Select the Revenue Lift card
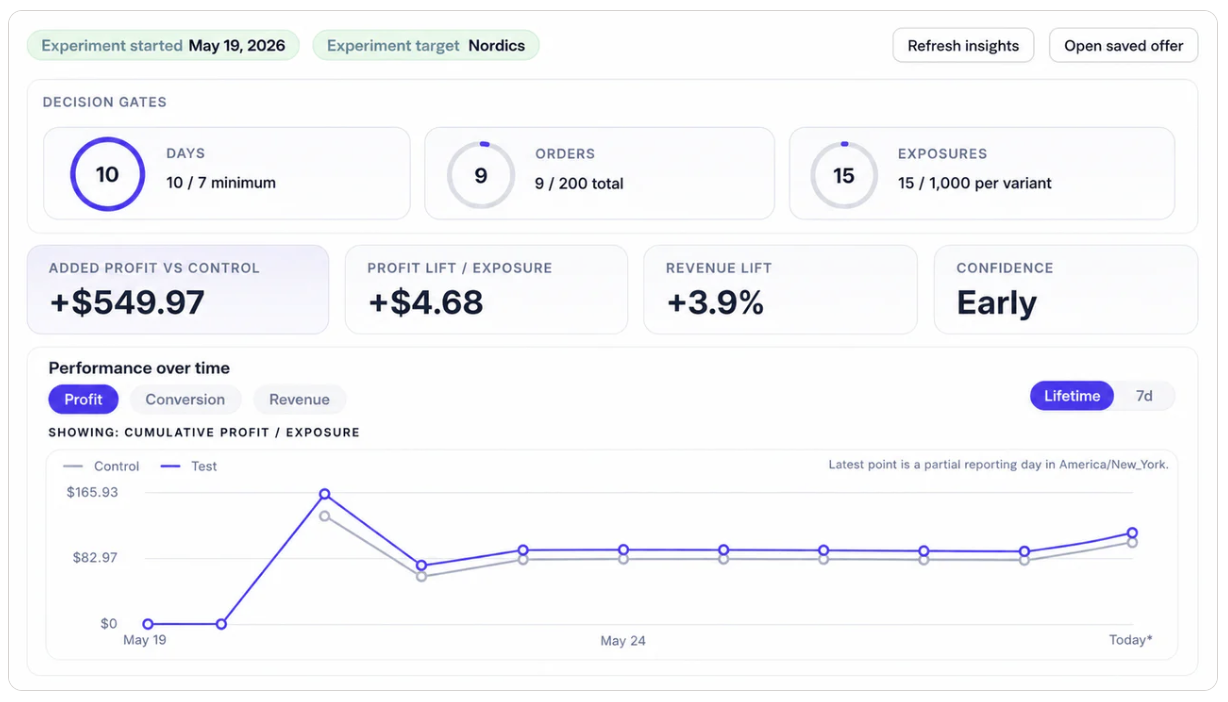This screenshot has width=1228, height=702. [780, 290]
